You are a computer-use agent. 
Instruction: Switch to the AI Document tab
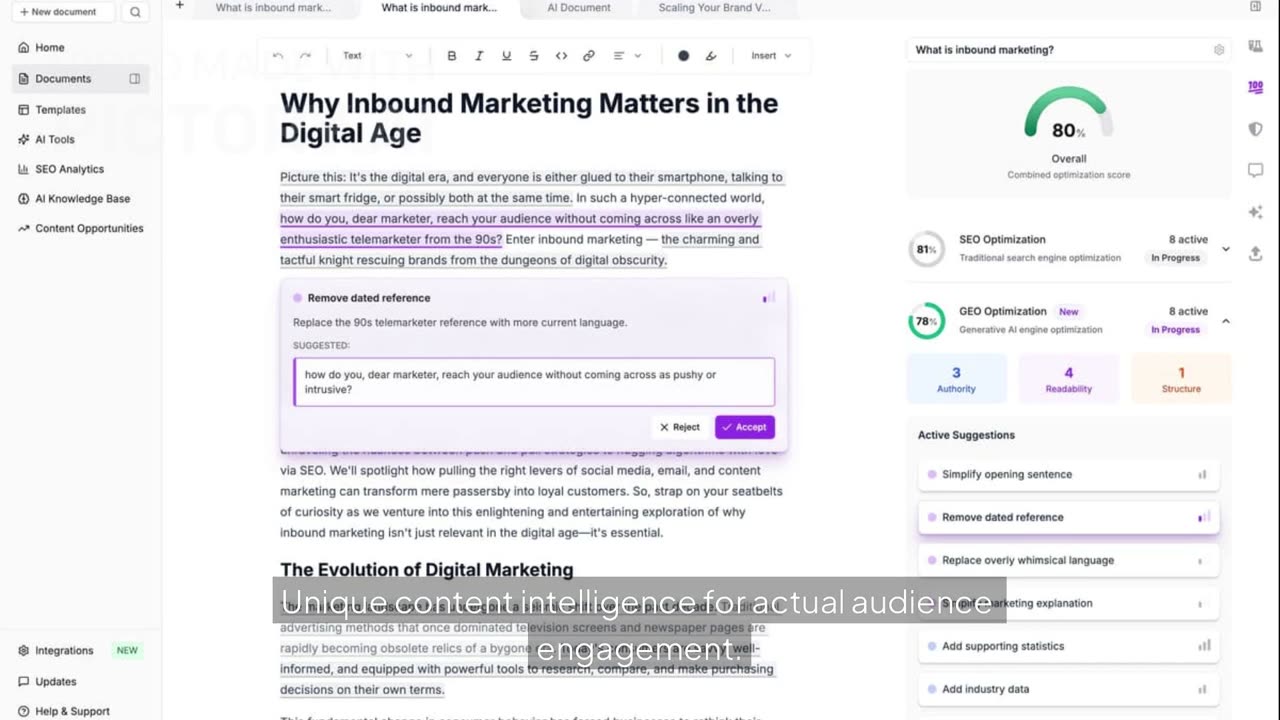click(579, 7)
